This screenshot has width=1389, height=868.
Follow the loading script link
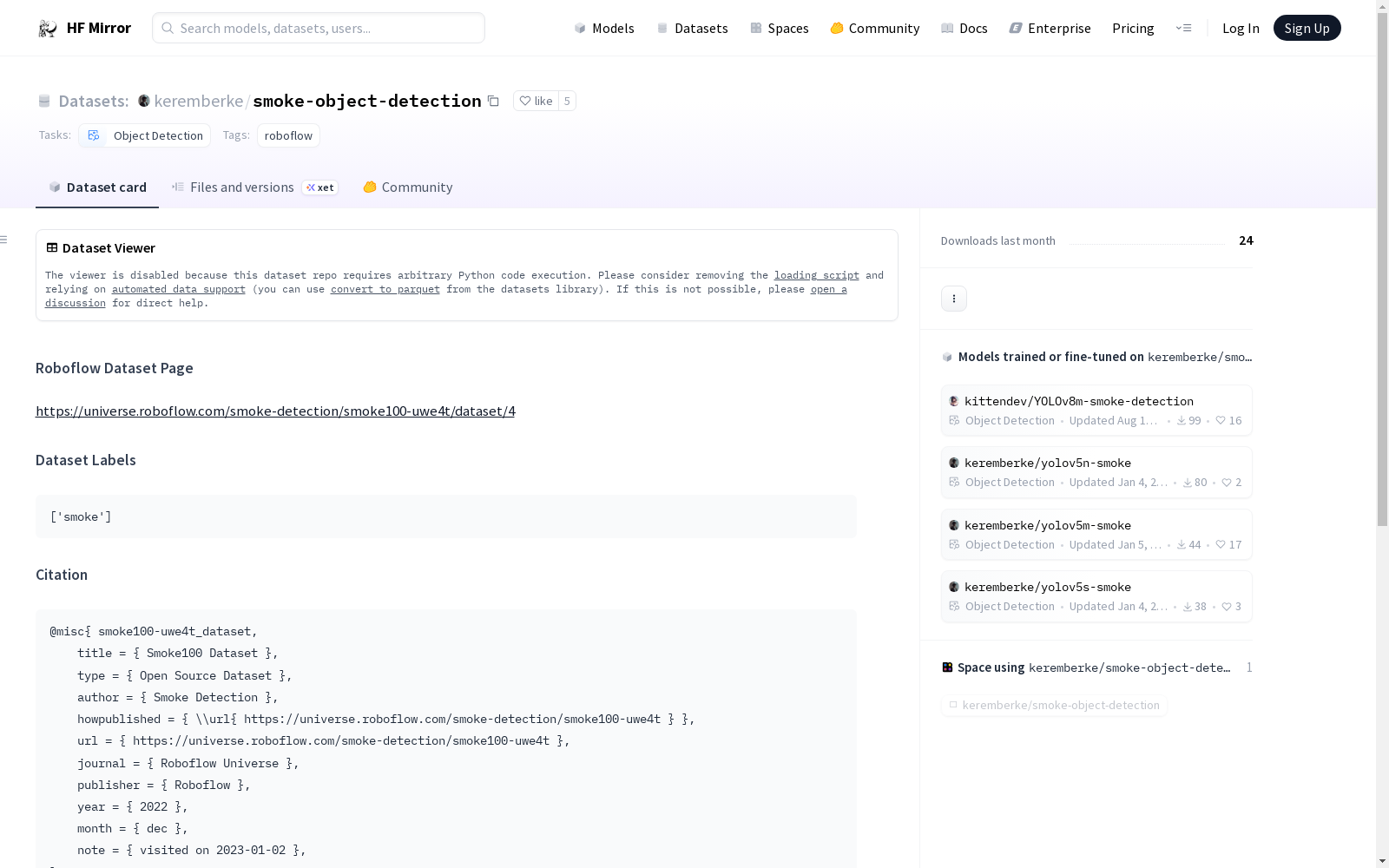tap(817, 275)
